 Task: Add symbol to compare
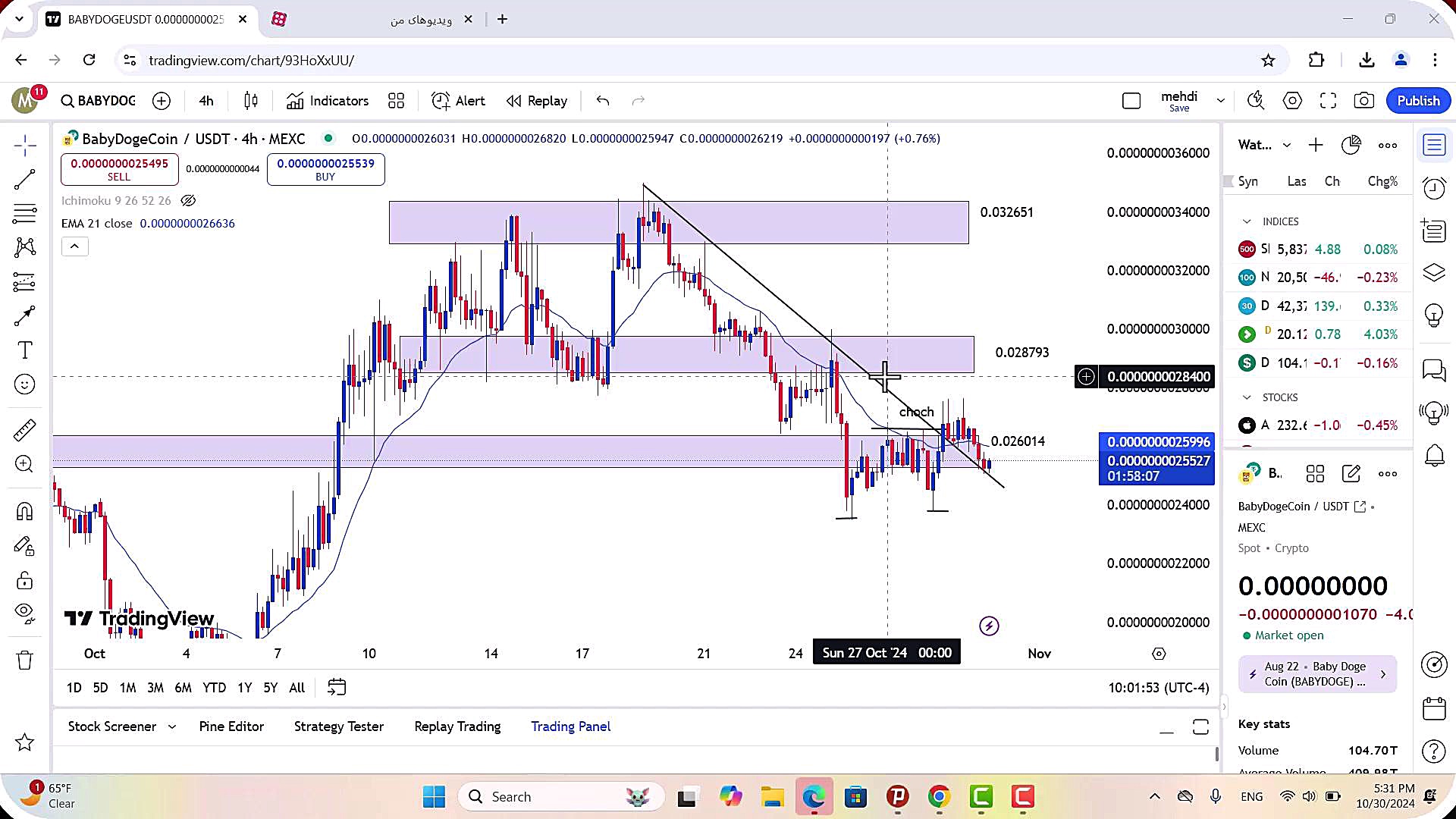point(162,101)
